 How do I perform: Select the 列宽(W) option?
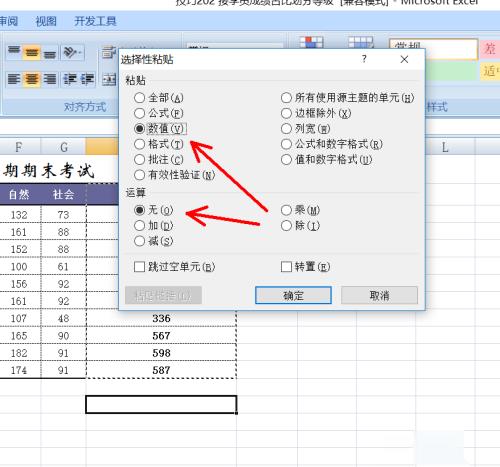coord(306,129)
